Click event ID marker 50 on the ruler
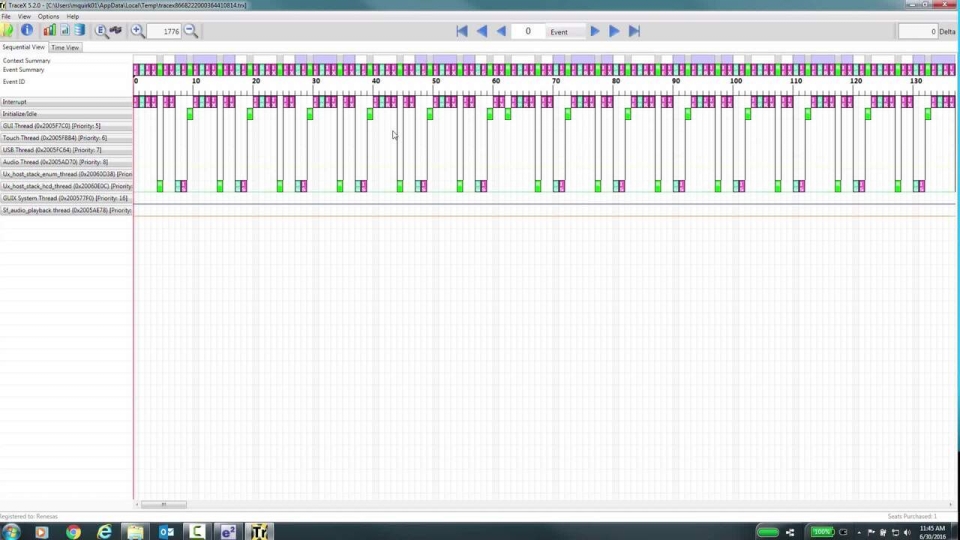 [436, 81]
